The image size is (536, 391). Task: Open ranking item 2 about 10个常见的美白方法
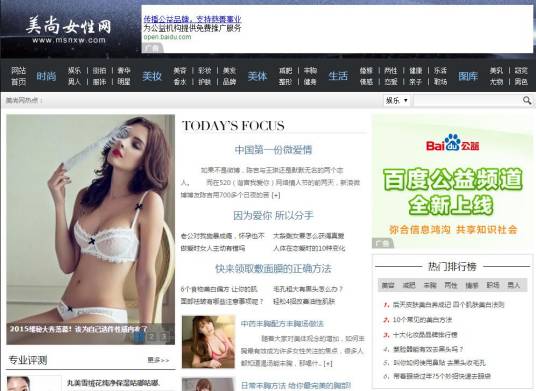coord(422,320)
